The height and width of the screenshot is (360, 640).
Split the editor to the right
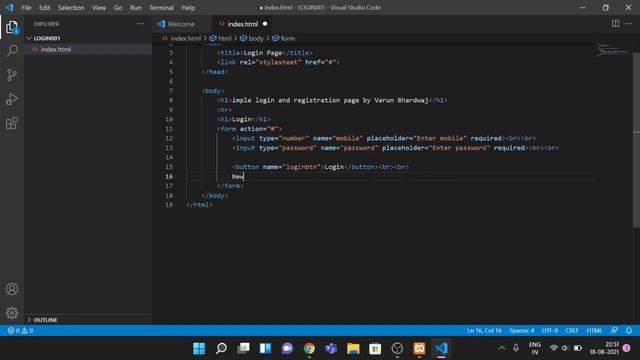[x=615, y=24]
